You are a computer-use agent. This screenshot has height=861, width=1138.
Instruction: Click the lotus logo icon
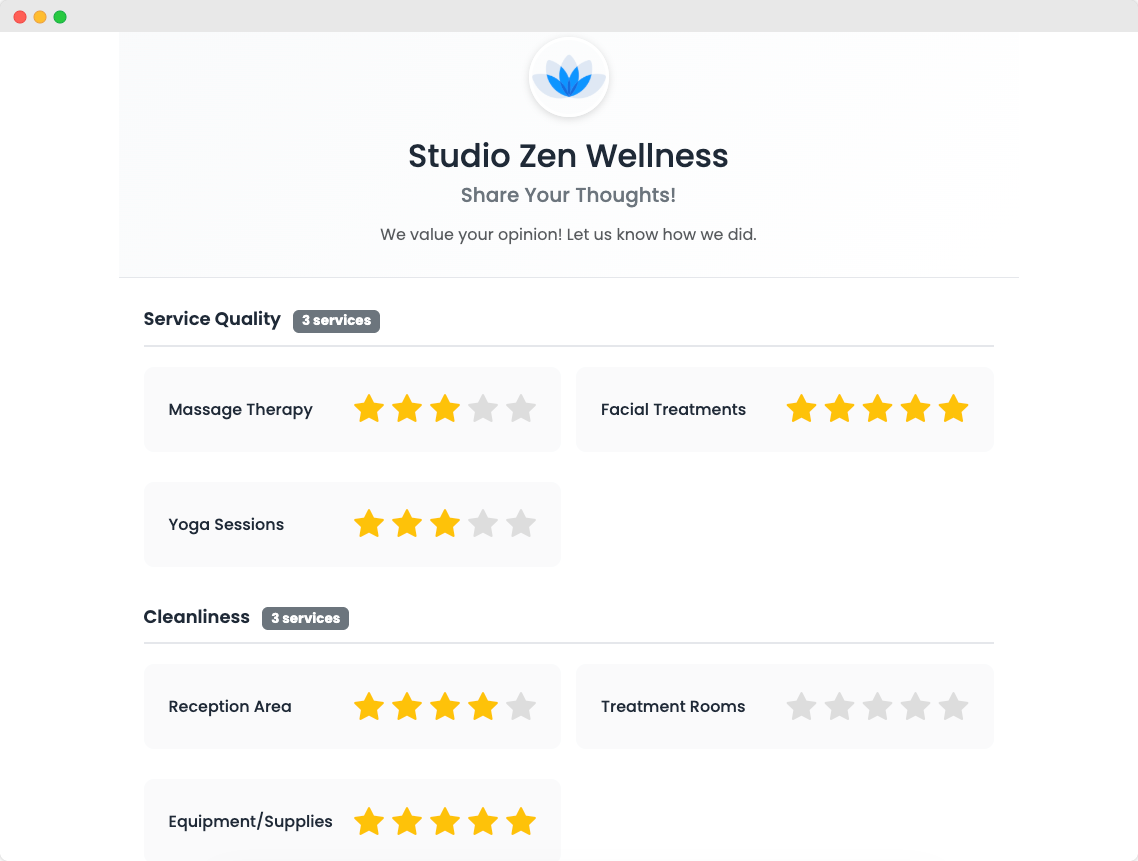pos(568,78)
